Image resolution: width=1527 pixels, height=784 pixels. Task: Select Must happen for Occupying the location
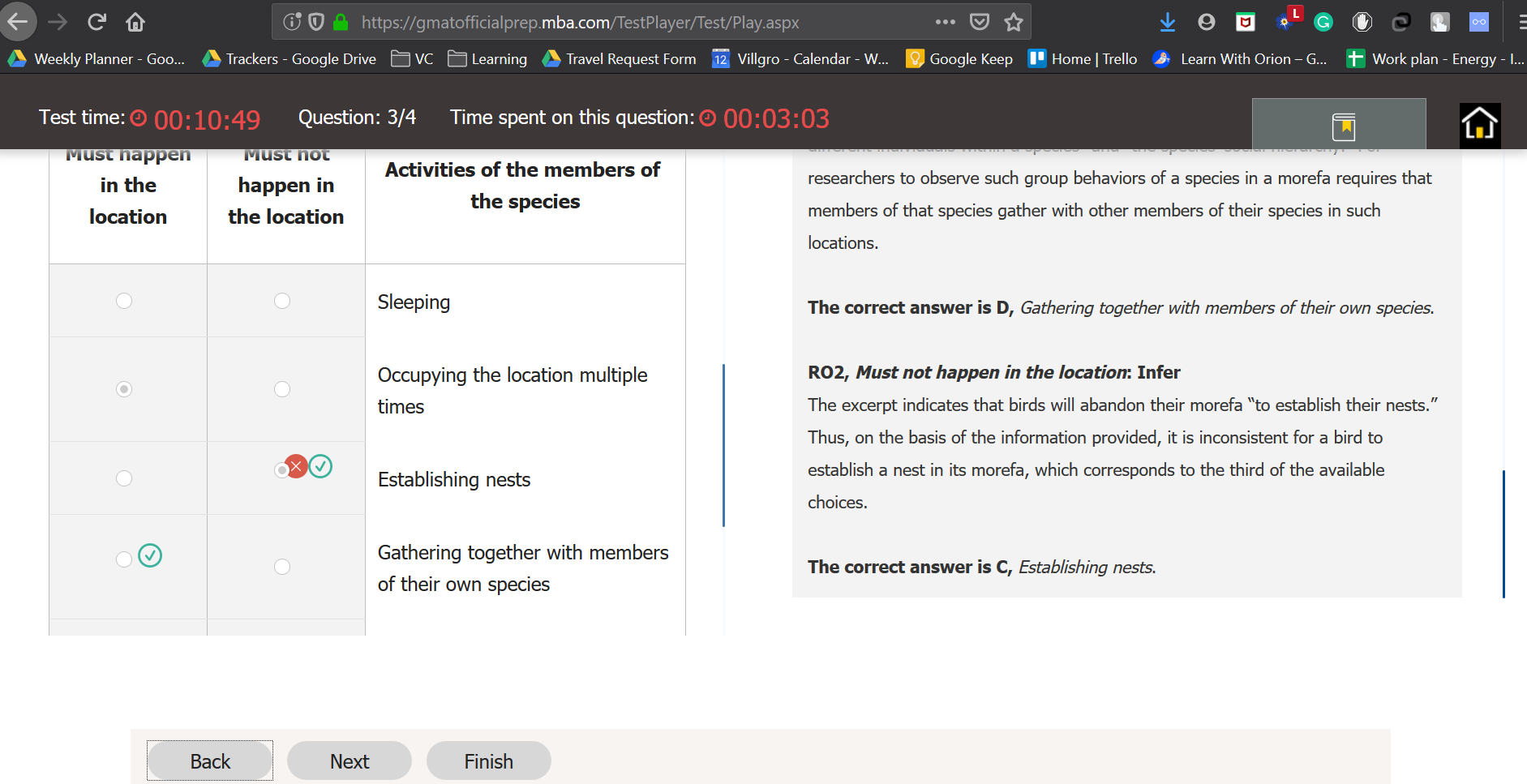[x=124, y=389]
